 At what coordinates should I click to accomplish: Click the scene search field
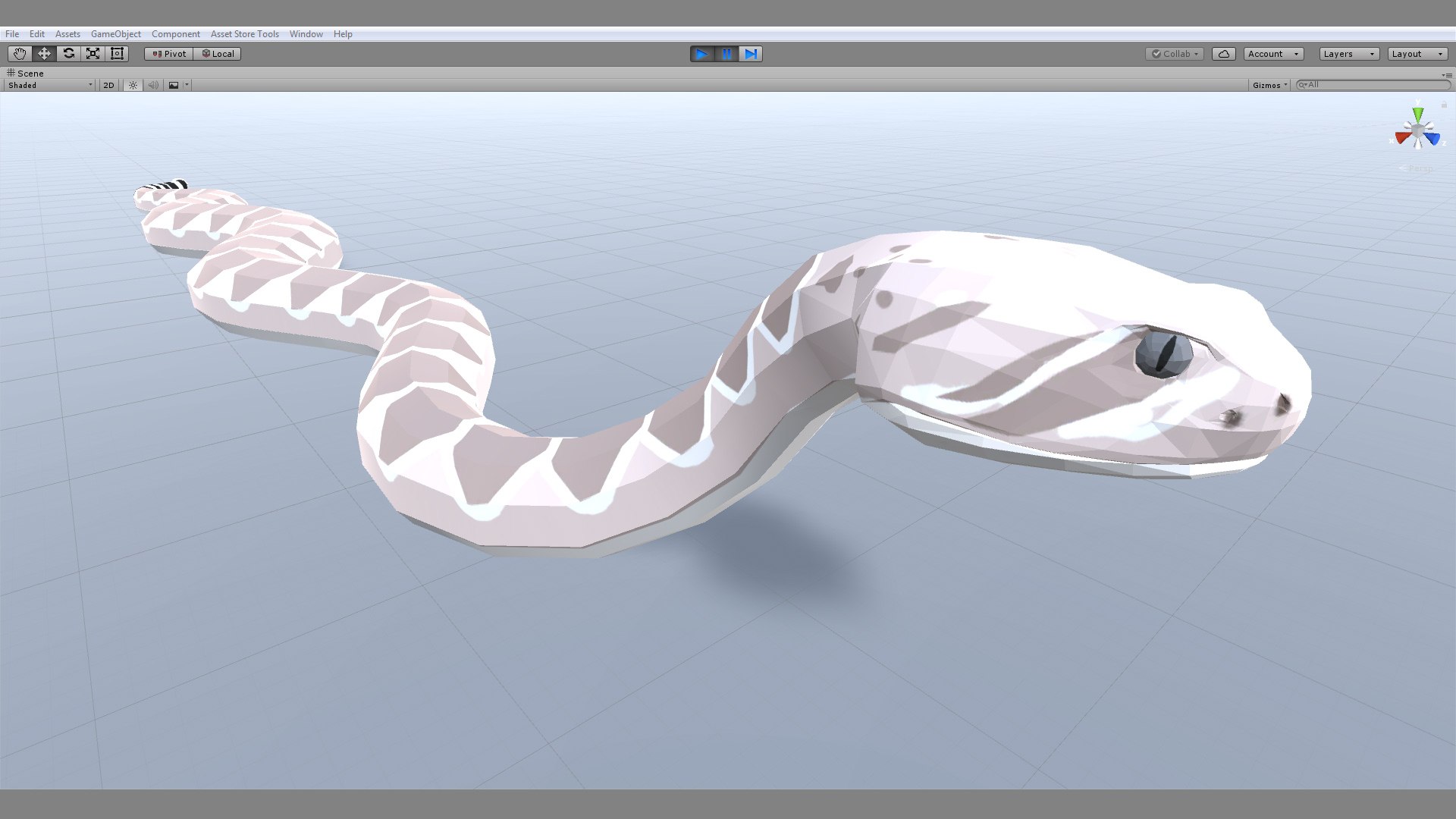pyautogui.click(x=1373, y=85)
